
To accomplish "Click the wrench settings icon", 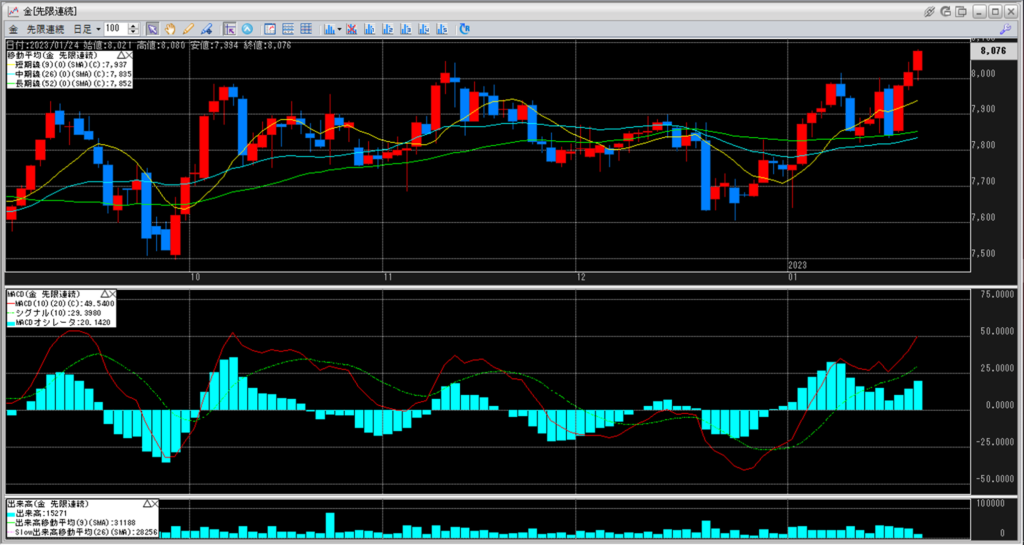I will (1005, 29).
